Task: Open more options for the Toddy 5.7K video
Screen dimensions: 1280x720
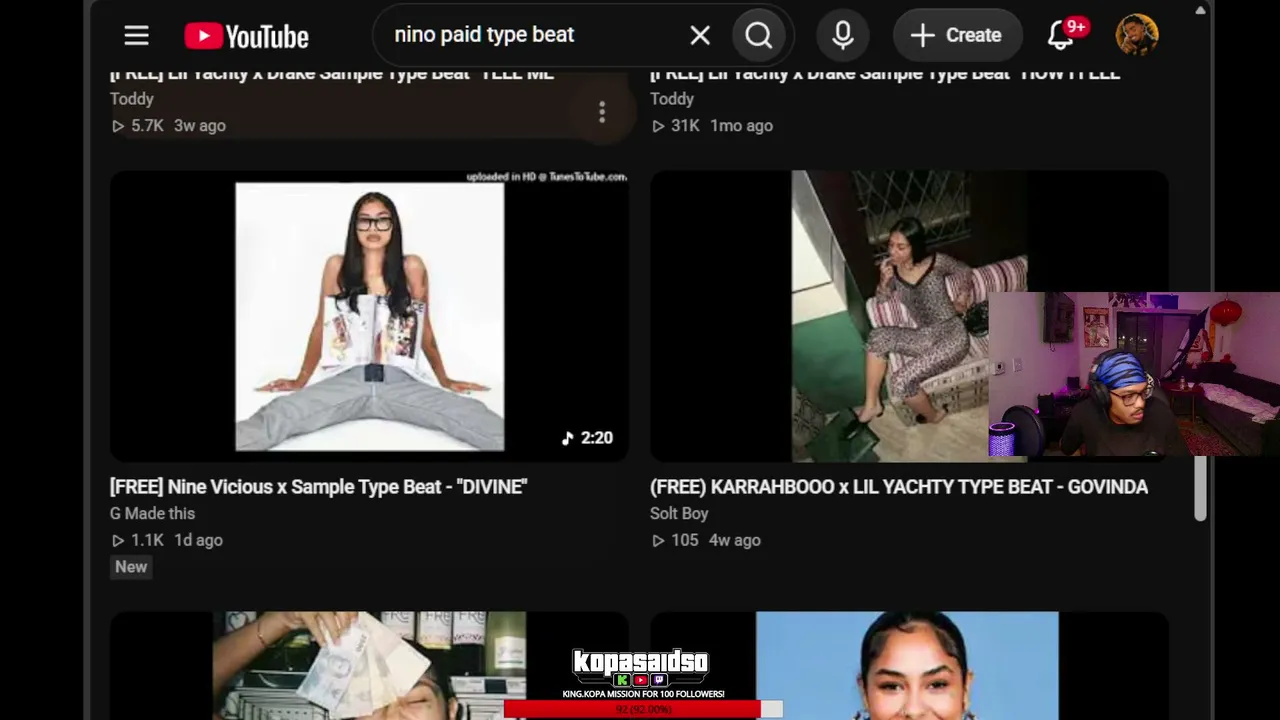Action: point(602,112)
